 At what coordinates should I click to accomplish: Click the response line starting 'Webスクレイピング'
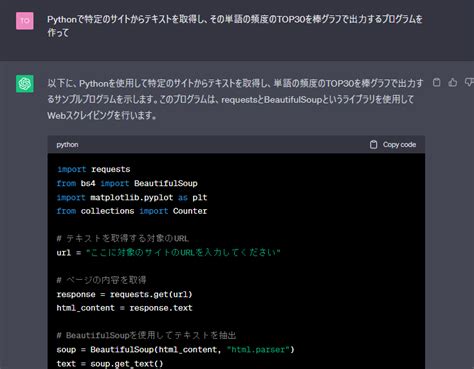click(102, 116)
